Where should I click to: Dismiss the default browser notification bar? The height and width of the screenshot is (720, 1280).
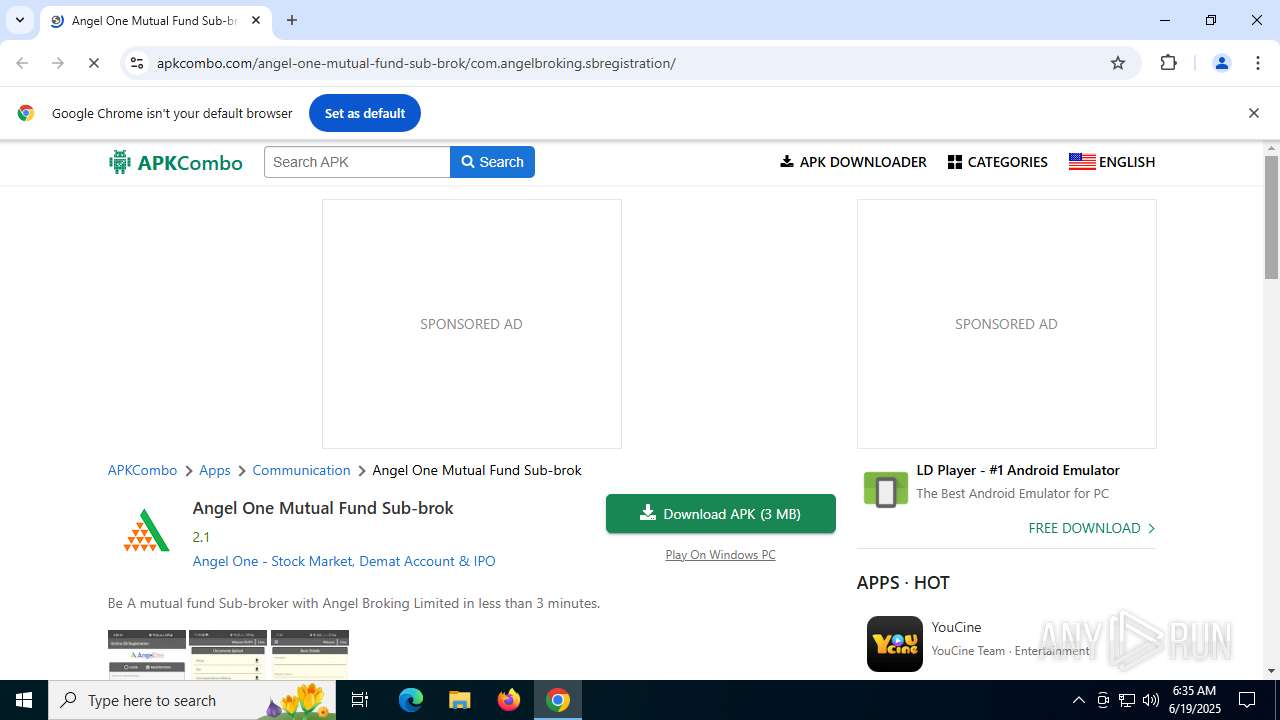pos(1253,113)
